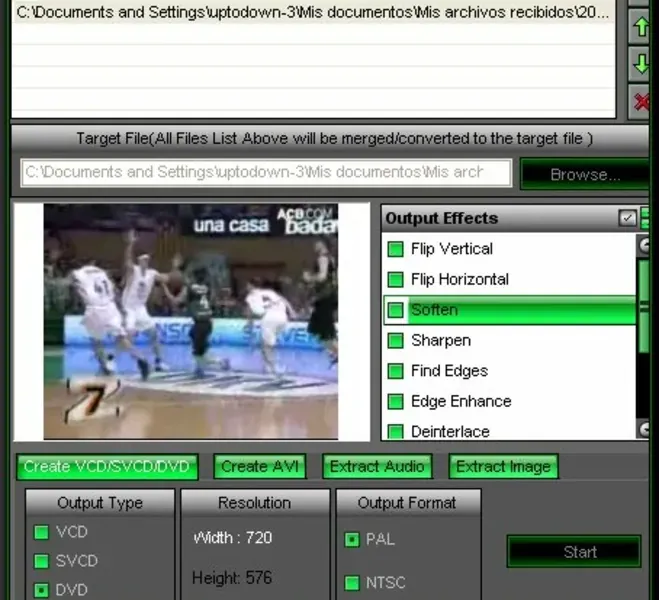Viewport: 659px width, 600px height.
Task: Select the source file row in list
Action: pyautogui.click(x=313, y=13)
